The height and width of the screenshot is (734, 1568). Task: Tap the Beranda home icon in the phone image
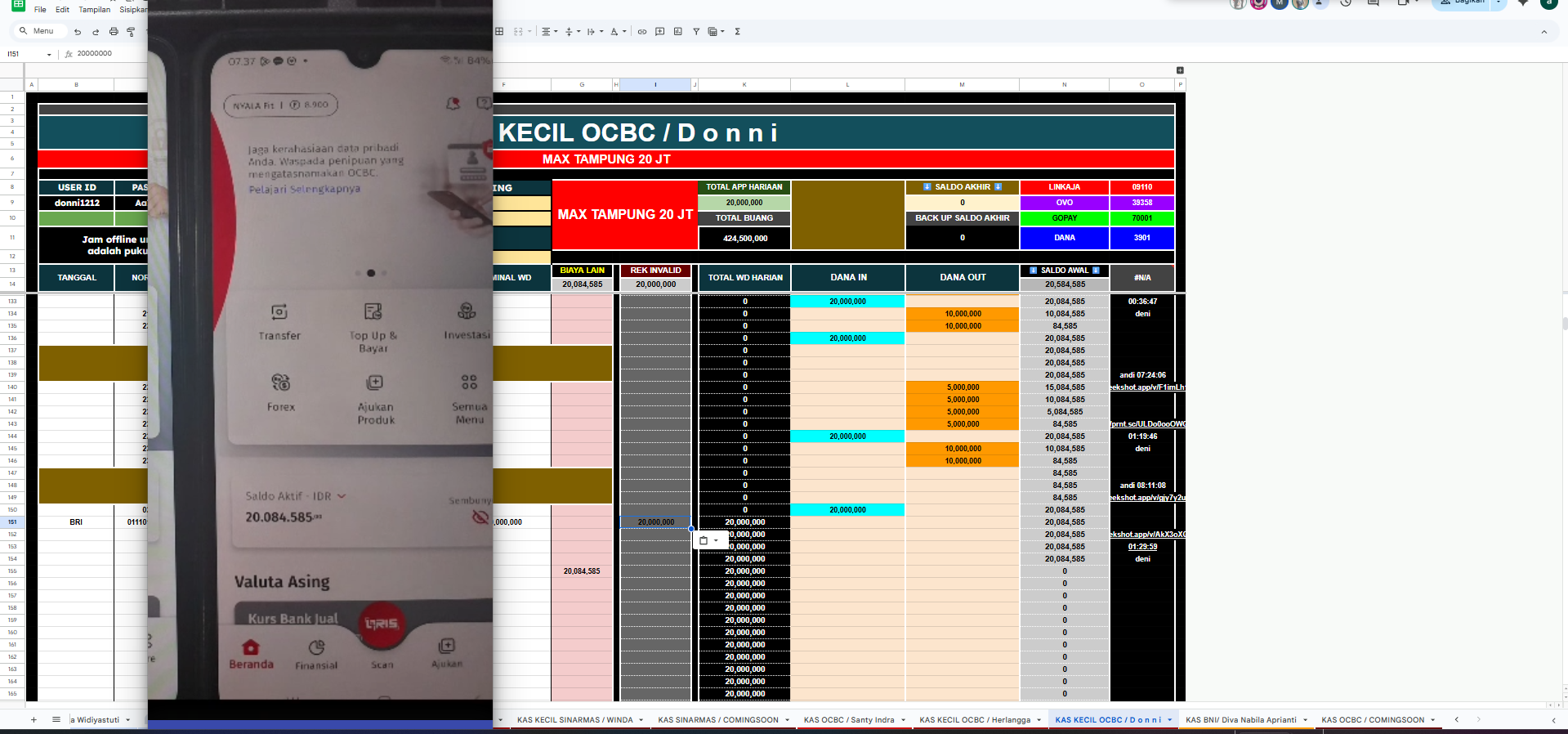pyautogui.click(x=251, y=648)
